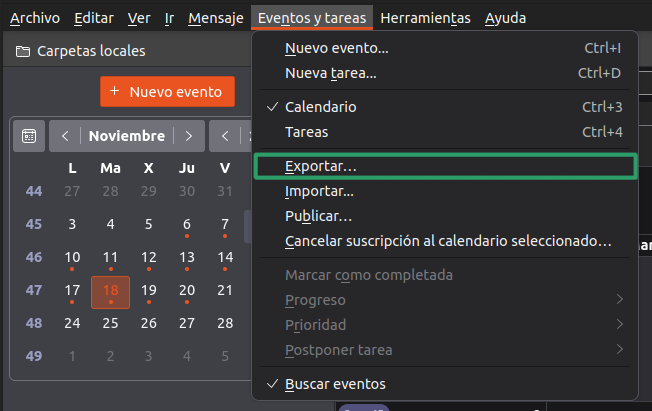Go to previous month arrow
The height and width of the screenshot is (411, 652).
click(65, 136)
